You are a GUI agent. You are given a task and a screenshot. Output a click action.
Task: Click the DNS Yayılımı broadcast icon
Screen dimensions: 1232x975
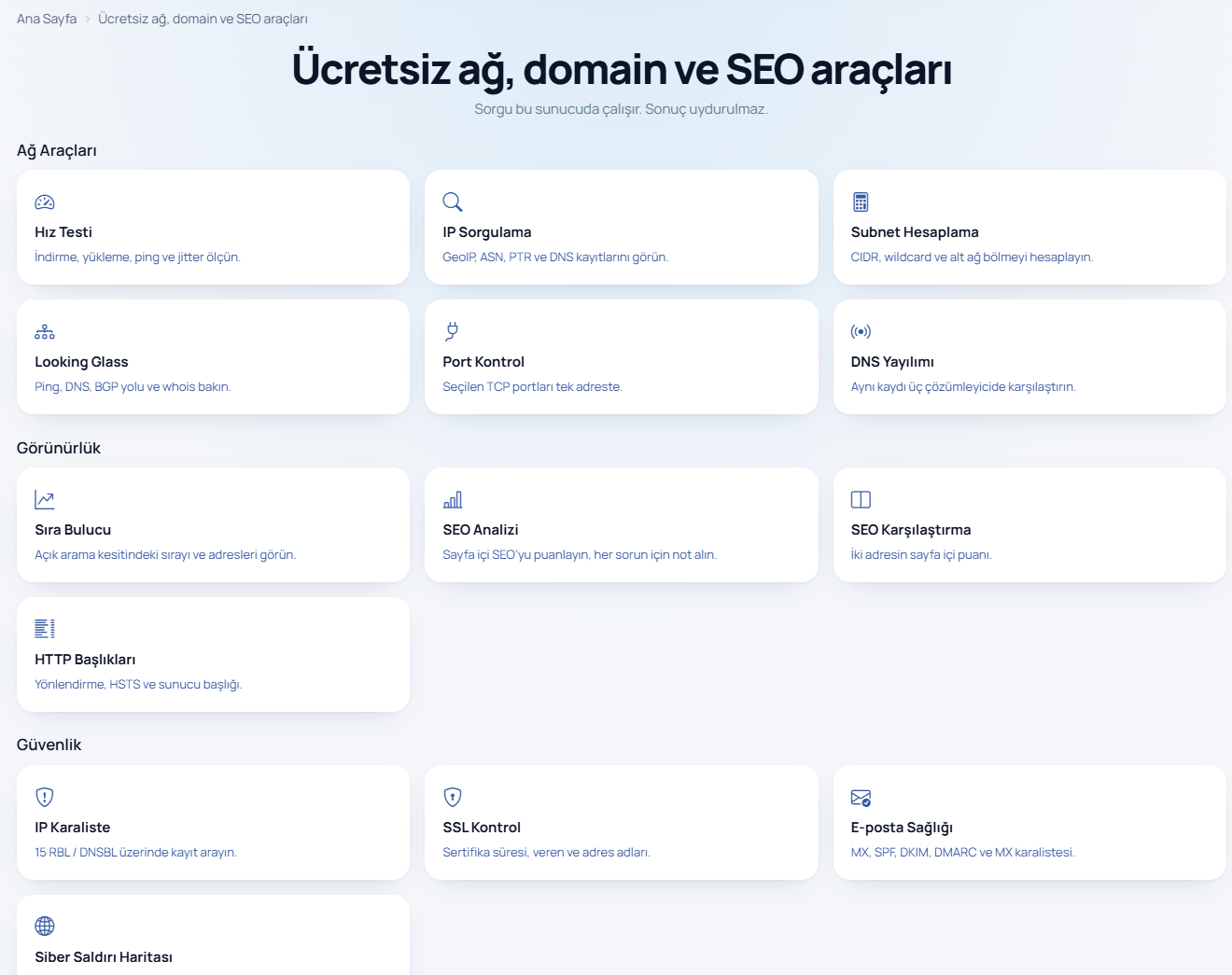[861, 331]
